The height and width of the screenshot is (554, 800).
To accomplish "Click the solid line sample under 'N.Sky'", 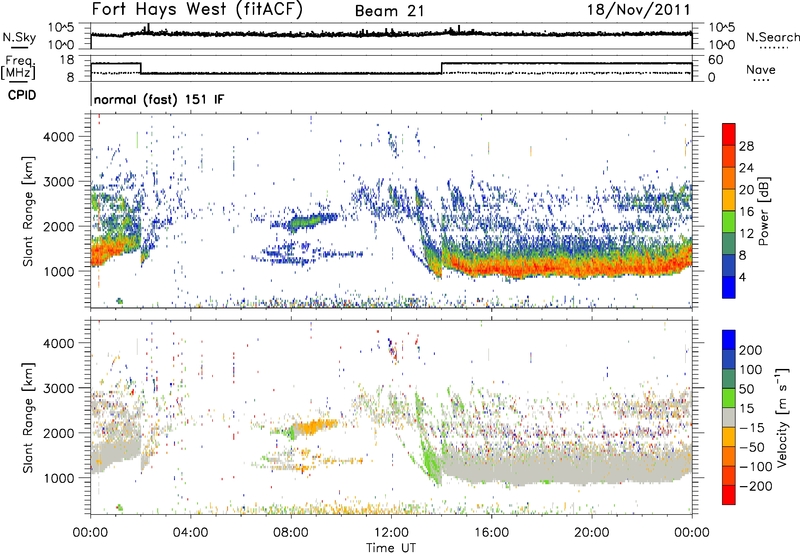I will [19, 47].
